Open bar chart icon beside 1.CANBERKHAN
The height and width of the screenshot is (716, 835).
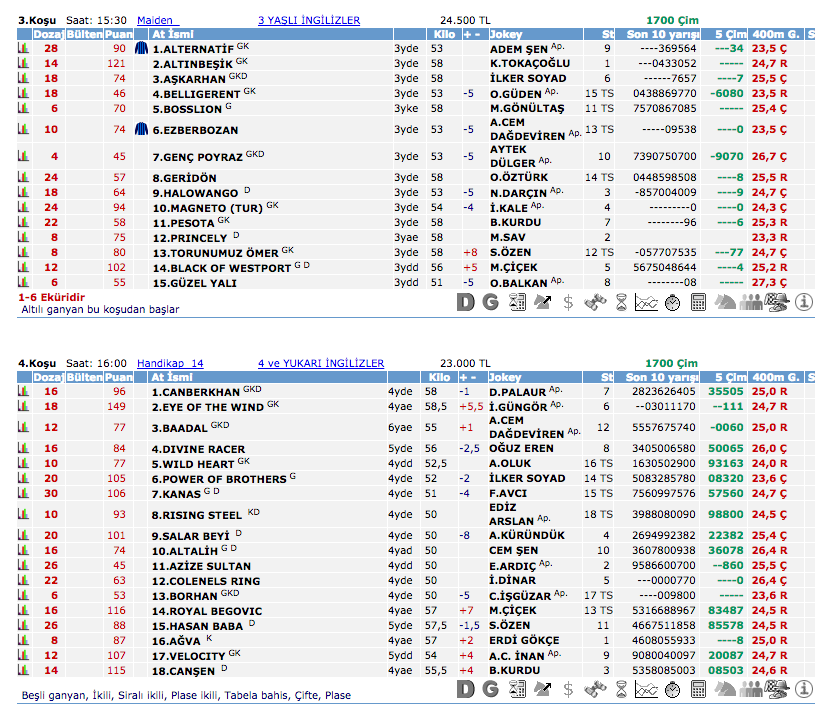[23, 392]
